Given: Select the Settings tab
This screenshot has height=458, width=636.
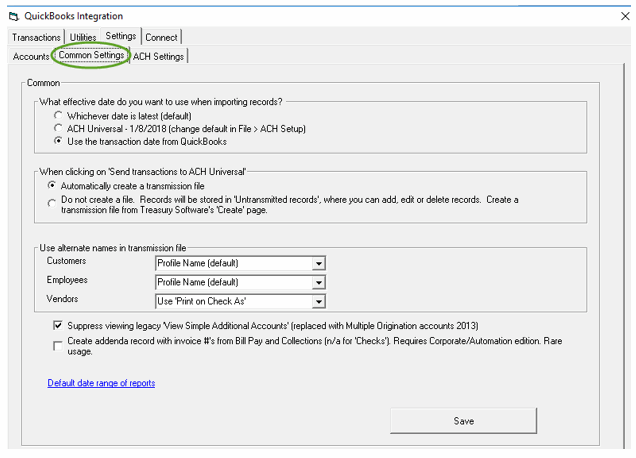Looking at the screenshot, I should coord(121,37).
